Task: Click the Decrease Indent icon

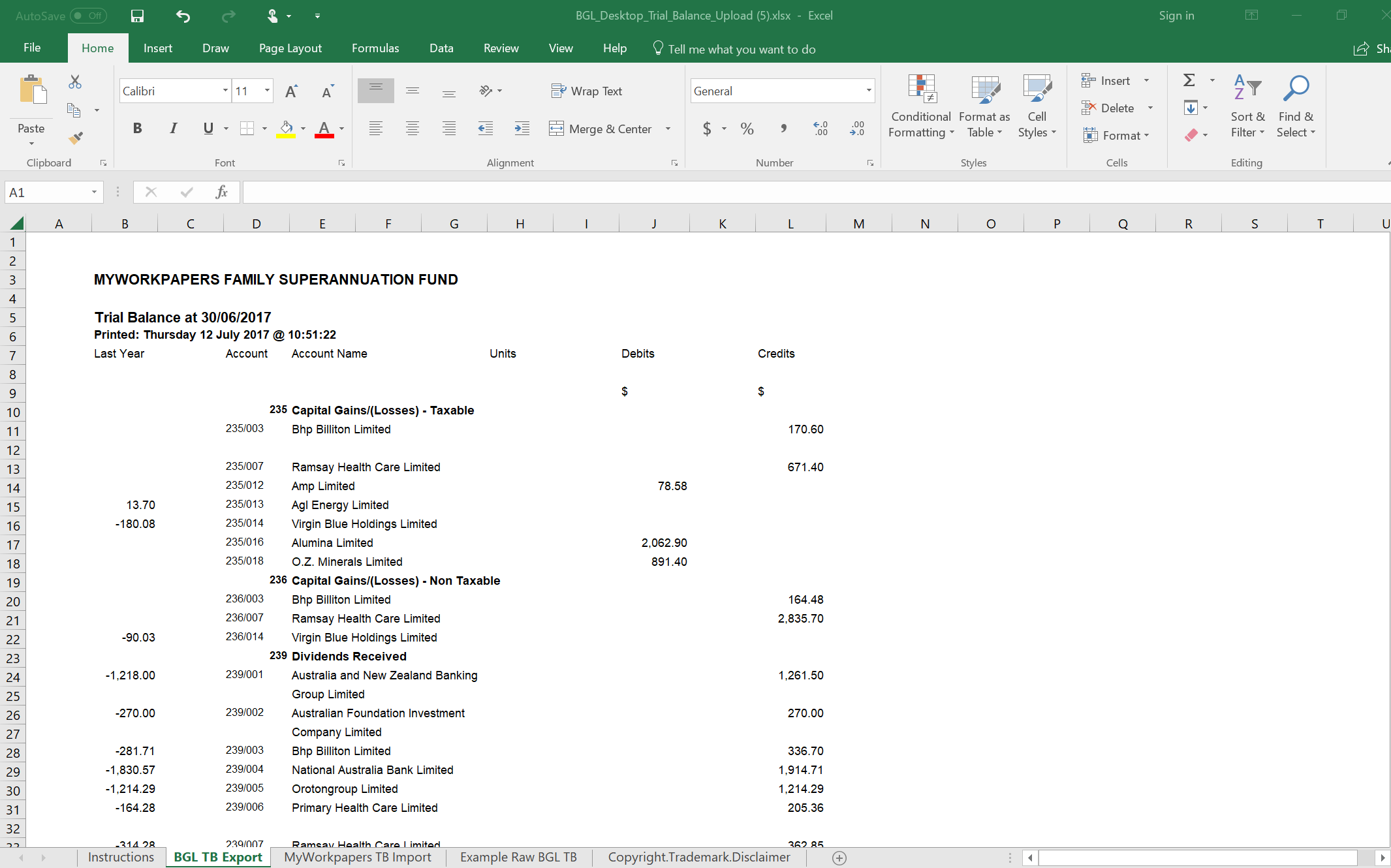Action: pos(486,129)
